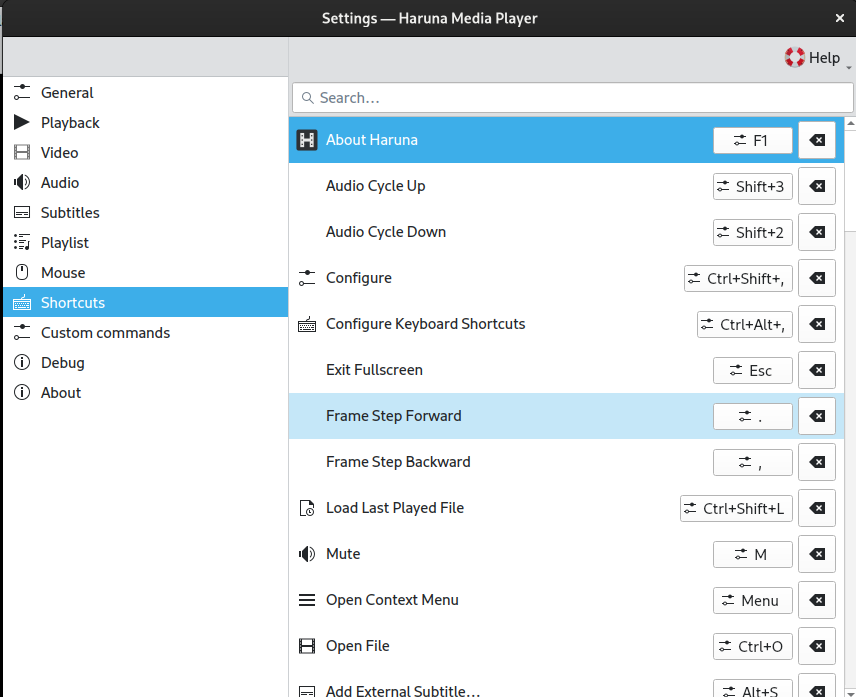Image resolution: width=856 pixels, height=697 pixels.
Task: Clear the Mute shortcut binding
Action: (x=817, y=554)
